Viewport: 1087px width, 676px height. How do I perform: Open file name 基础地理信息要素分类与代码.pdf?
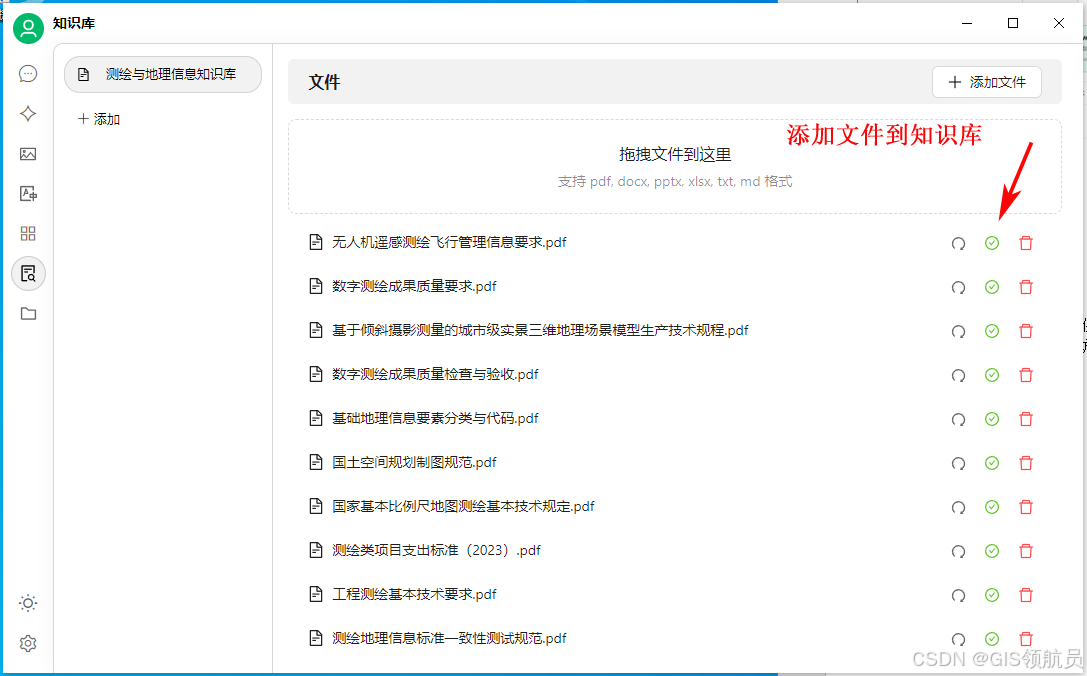[x=435, y=419]
